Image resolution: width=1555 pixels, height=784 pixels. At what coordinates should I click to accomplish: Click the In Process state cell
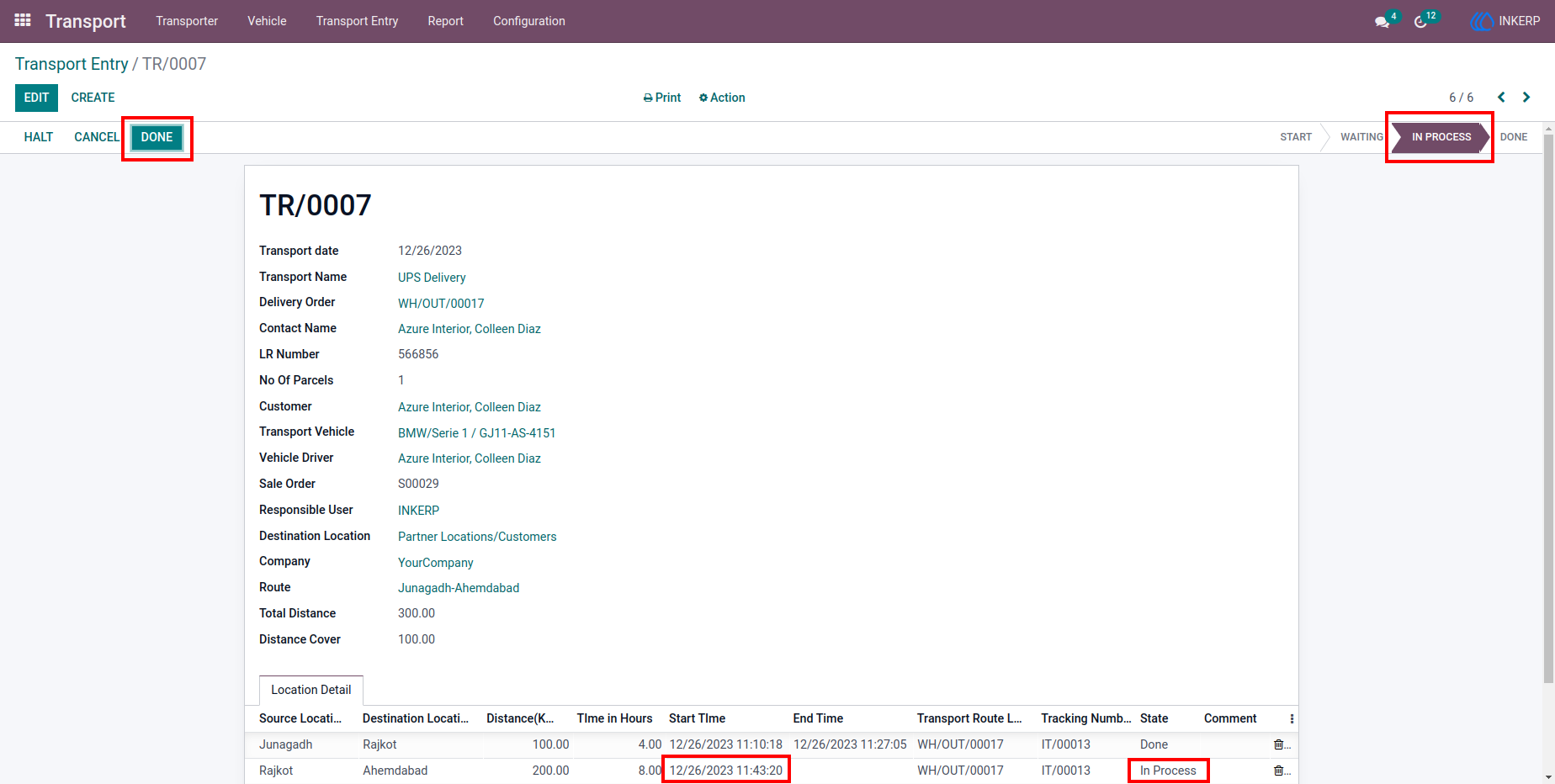point(1168,771)
